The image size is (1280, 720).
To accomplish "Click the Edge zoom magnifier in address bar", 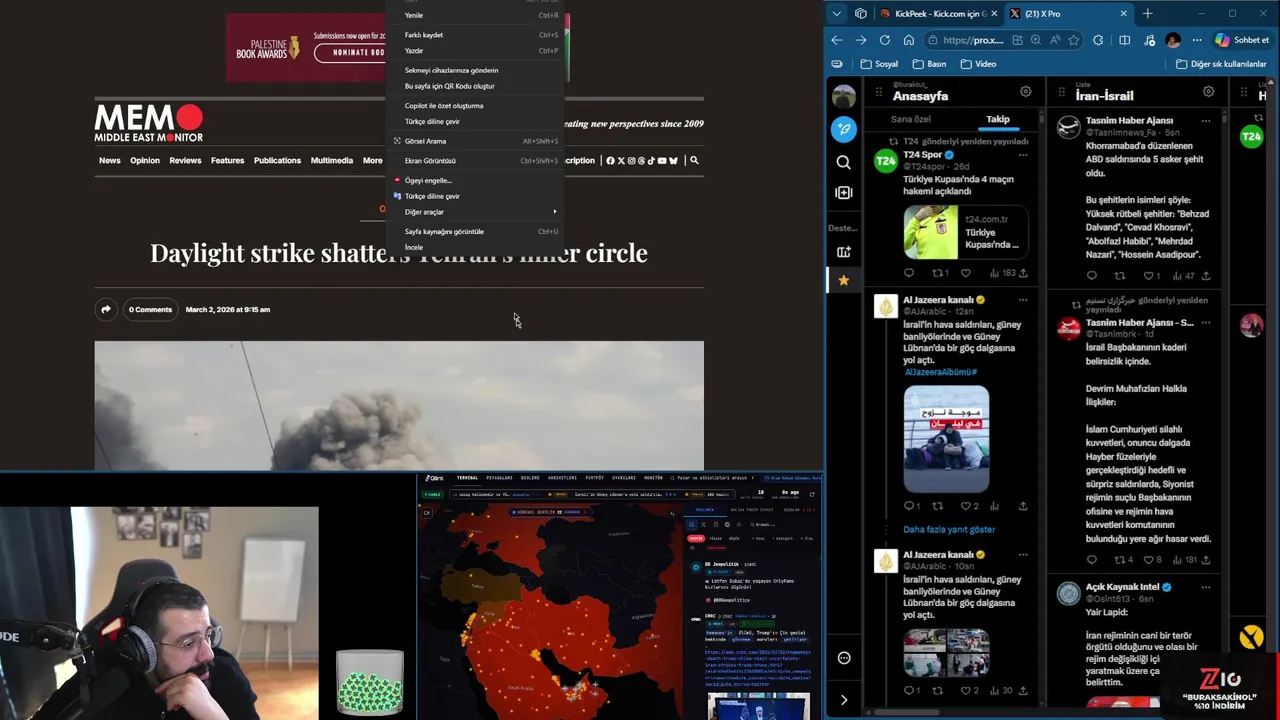I will coord(1036,40).
